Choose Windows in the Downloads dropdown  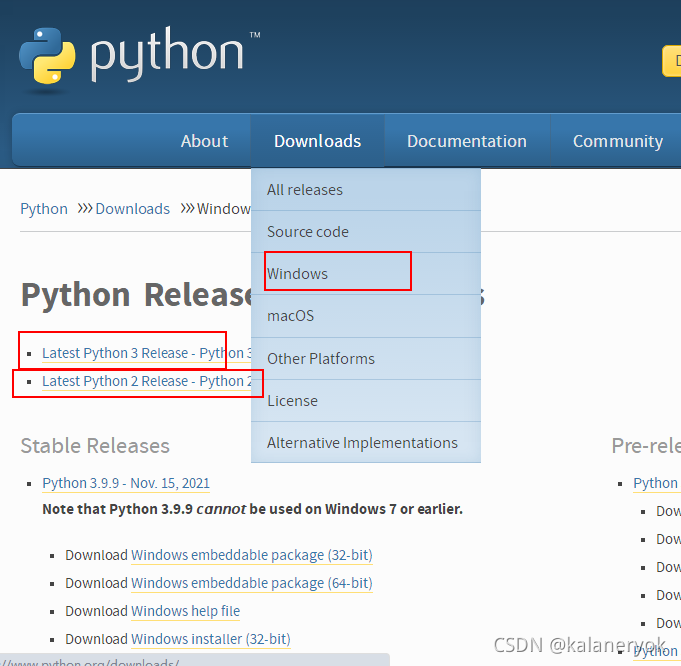point(366,274)
